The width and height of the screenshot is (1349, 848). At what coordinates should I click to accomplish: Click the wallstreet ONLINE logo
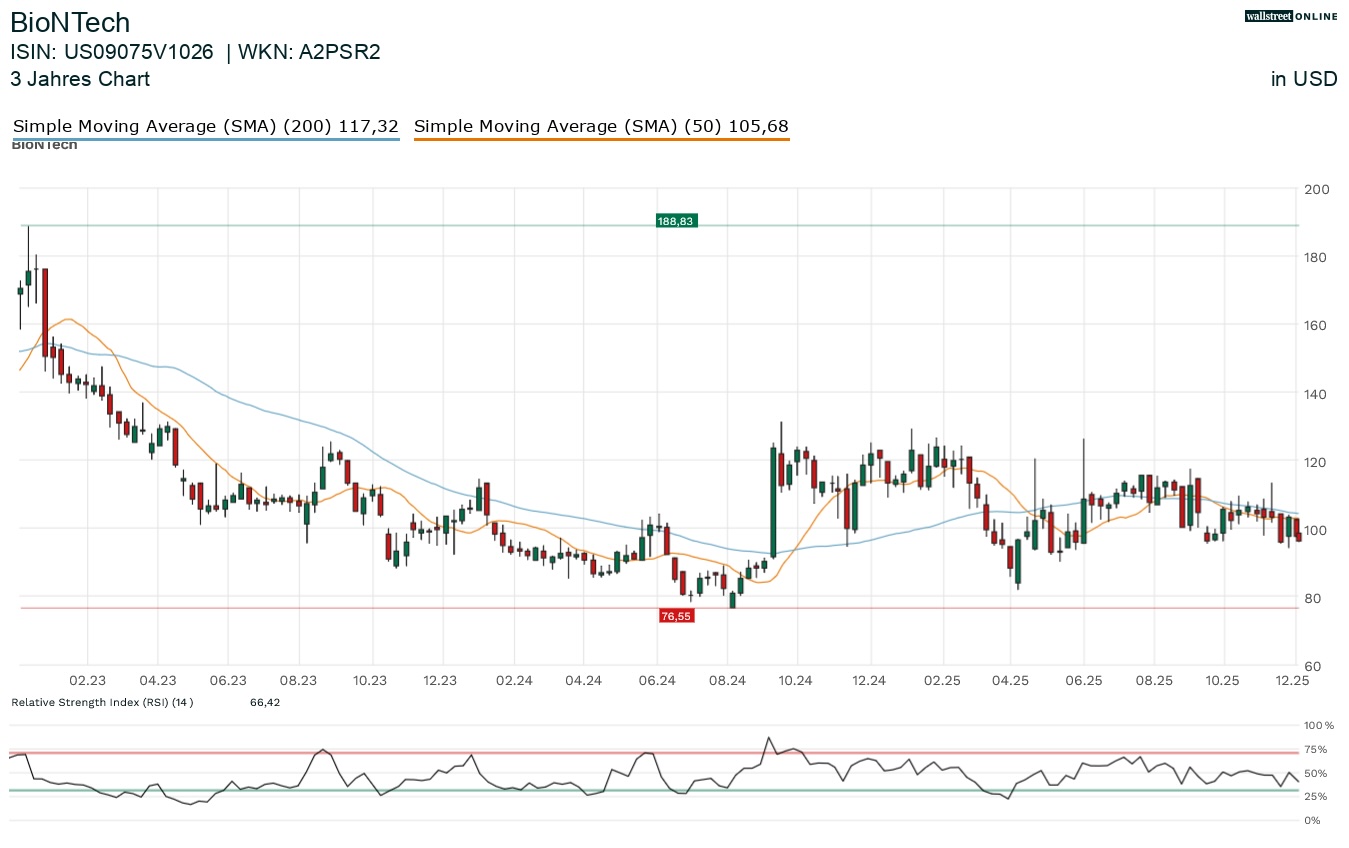(1291, 16)
